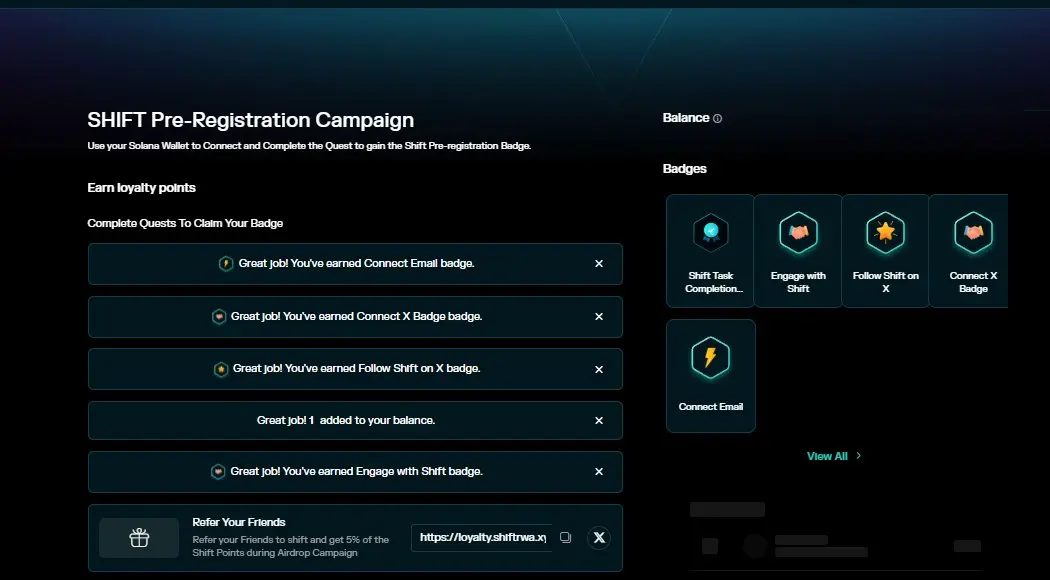Click the badge icon in Engage with Shift notification
1050x580 pixels.
(218, 472)
